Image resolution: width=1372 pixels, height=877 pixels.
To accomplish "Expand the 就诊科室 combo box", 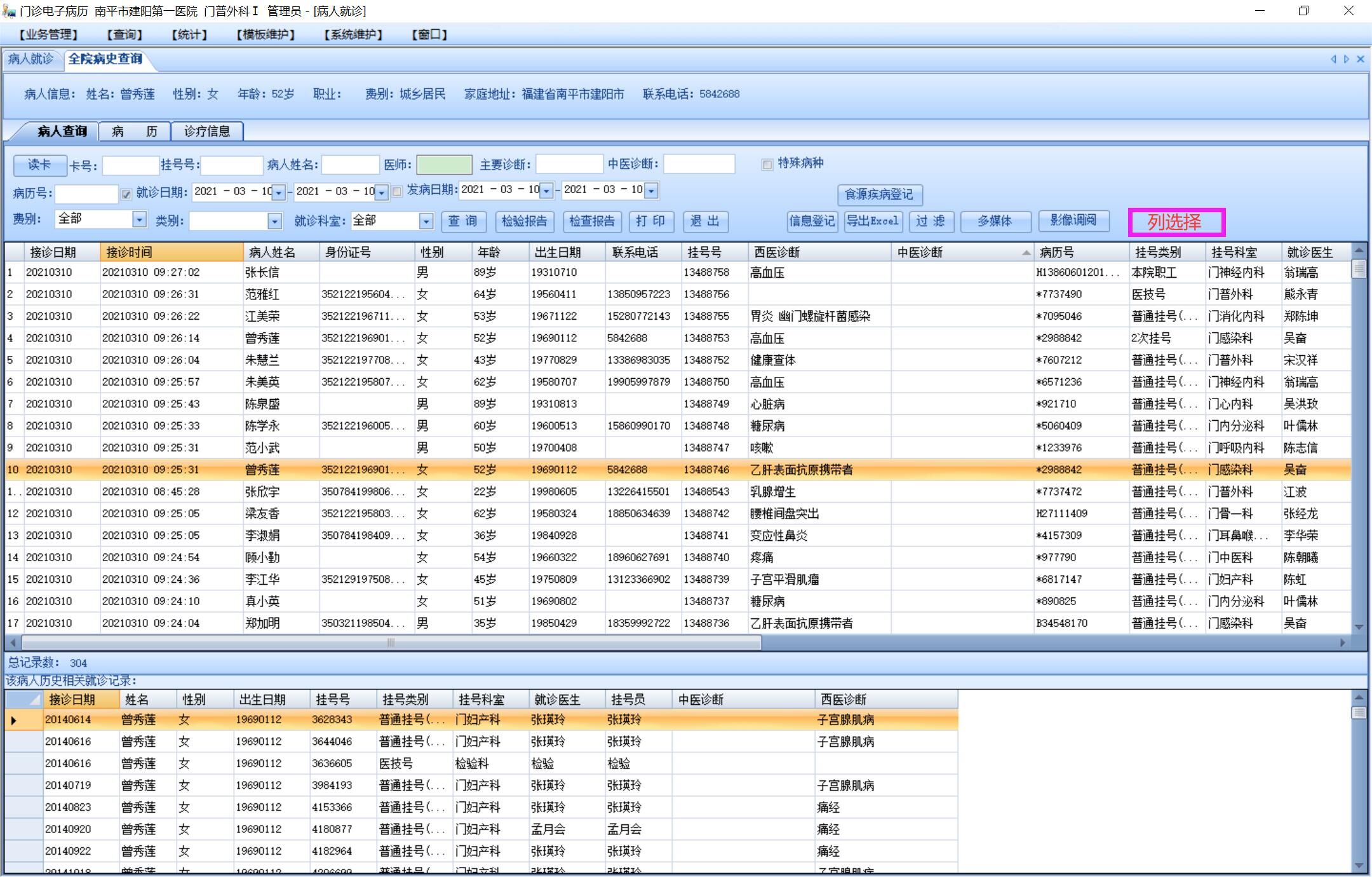I will 426,221.
